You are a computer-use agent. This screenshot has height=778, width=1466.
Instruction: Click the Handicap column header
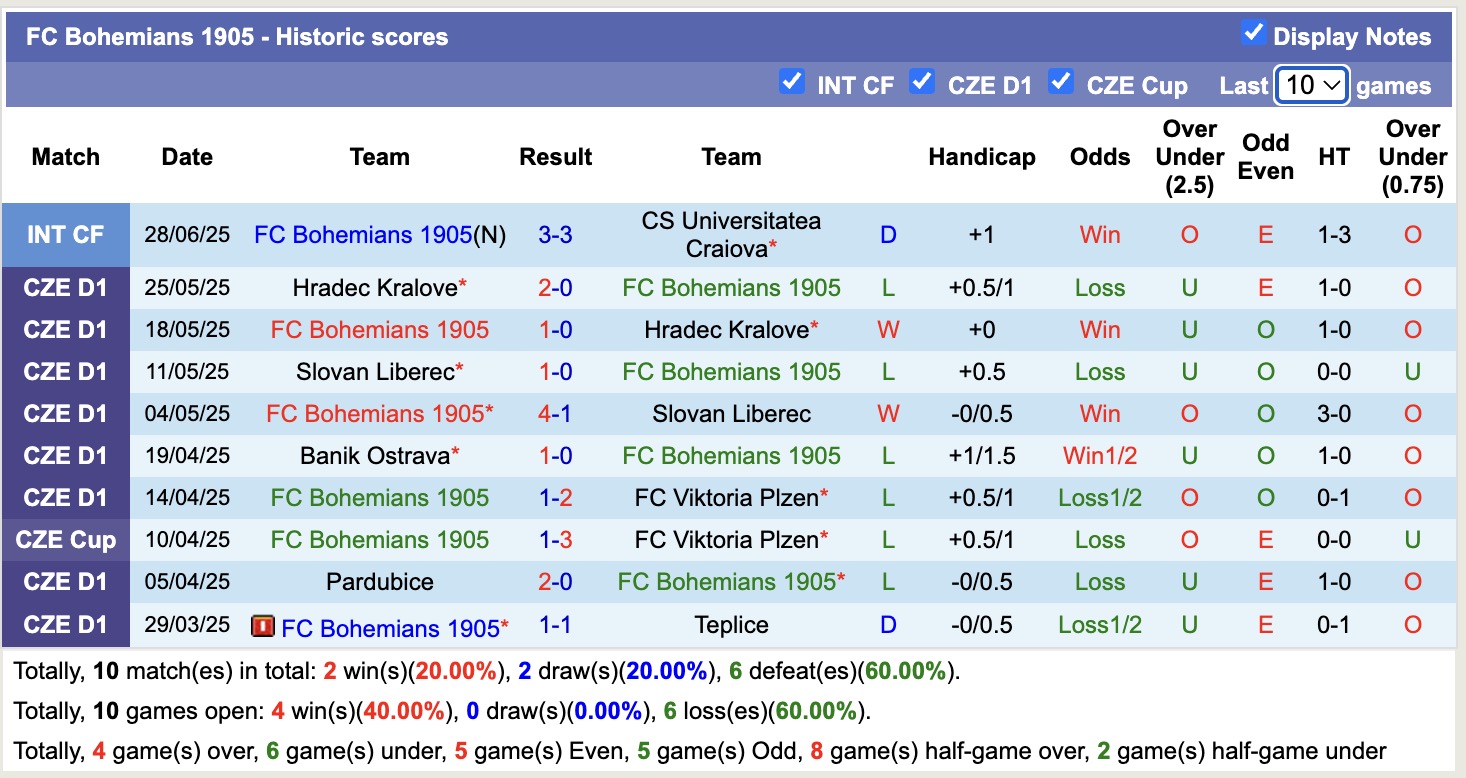(x=981, y=157)
